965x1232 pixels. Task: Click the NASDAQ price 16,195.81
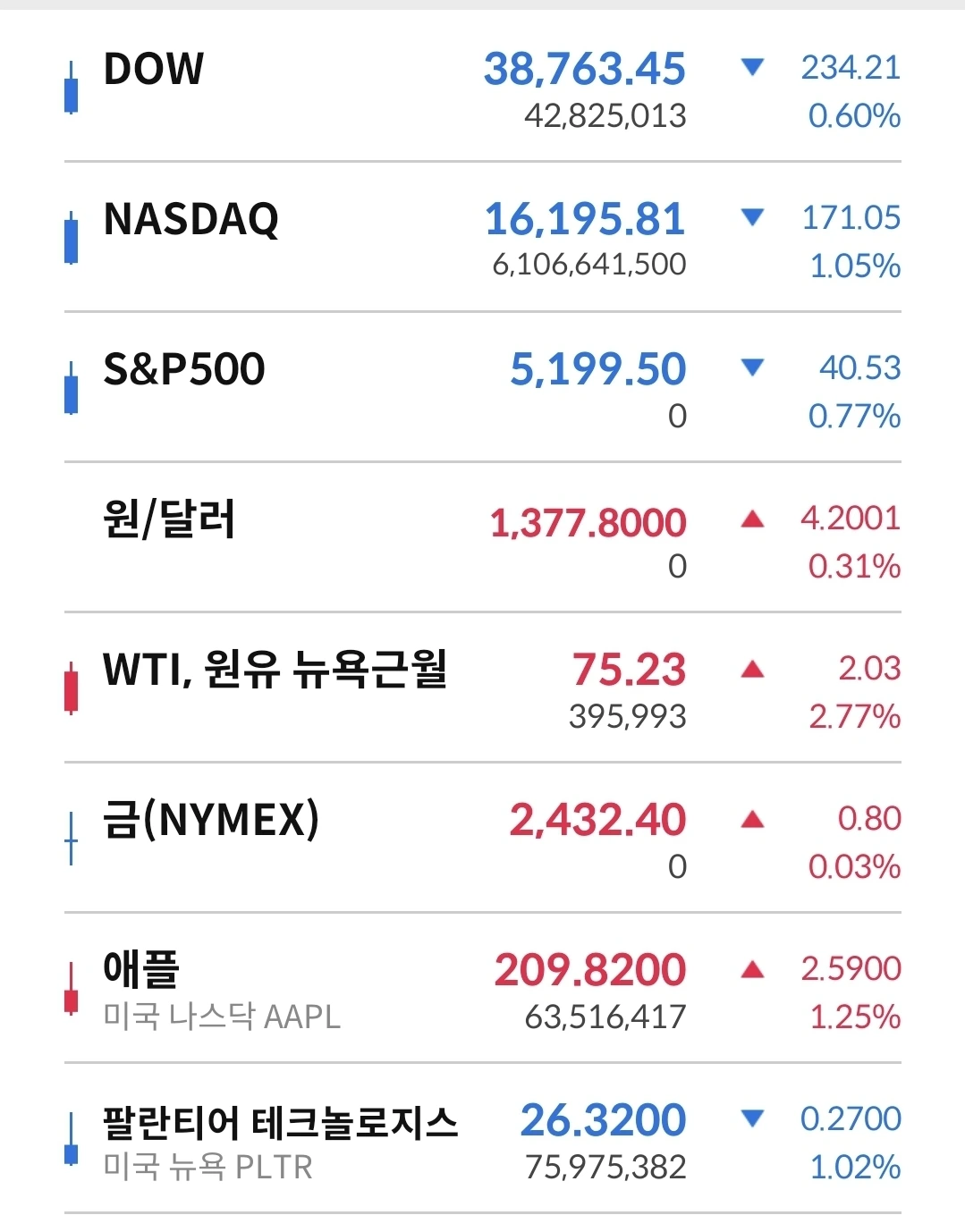coord(585,219)
